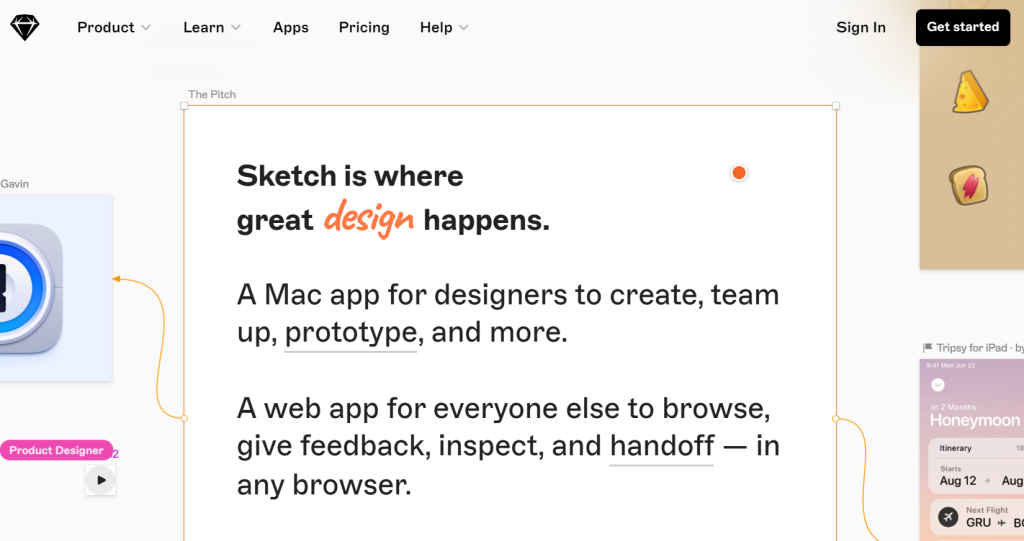Click the round chevron icon in the Tripsy mockup
Viewport: 1024px width, 541px height.
click(937, 384)
